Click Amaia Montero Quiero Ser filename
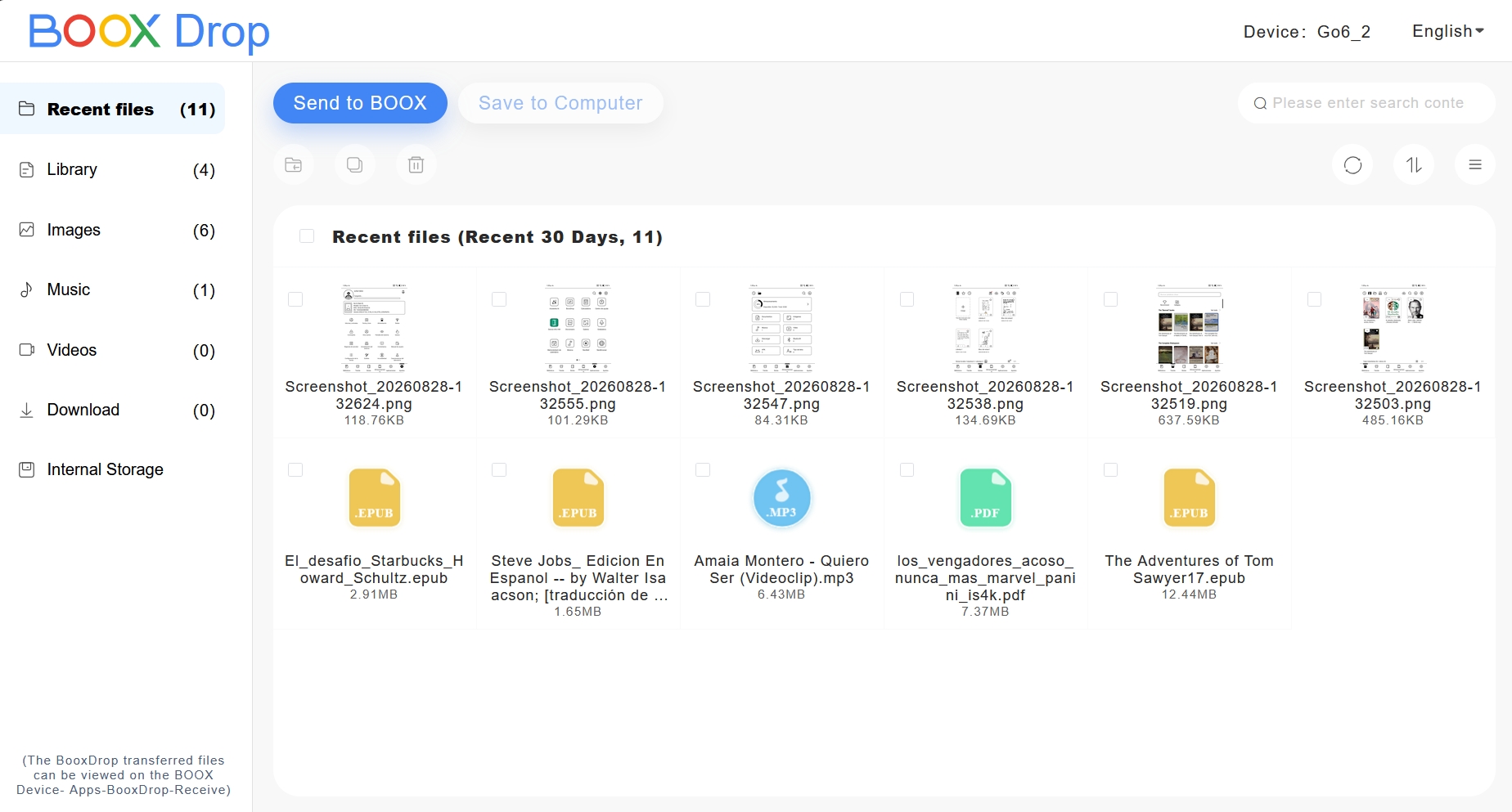Image resolution: width=1512 pixels, height=812 pixels. (781, 569)
